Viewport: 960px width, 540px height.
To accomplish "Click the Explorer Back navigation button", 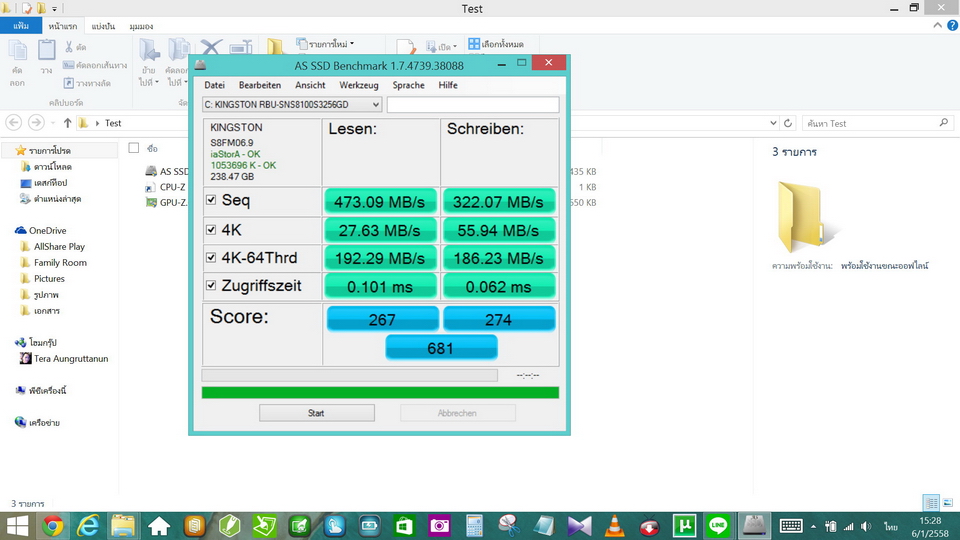I will coord(13,123).
